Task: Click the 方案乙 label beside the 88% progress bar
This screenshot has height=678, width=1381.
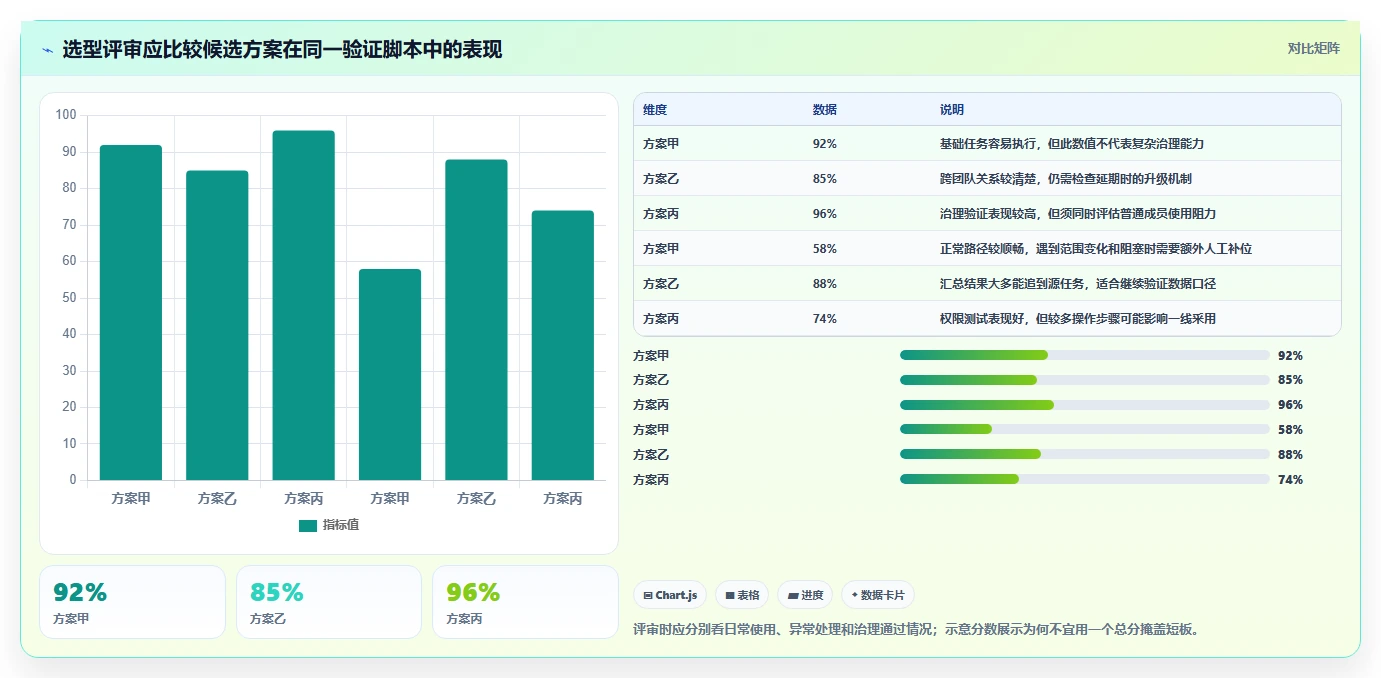Action: (x=651, y=455)
